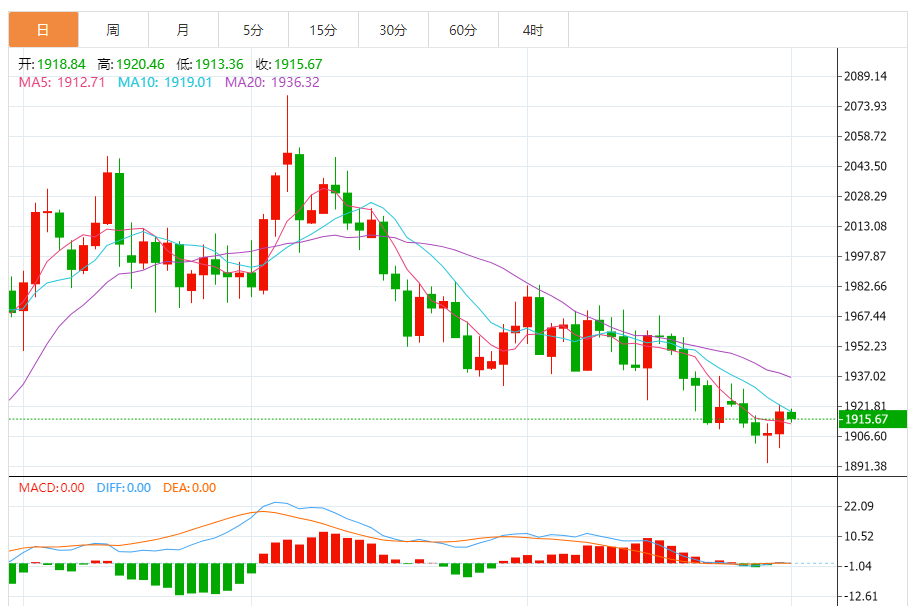The image size is (912, 606).
Task: Click the 1982.66 price axis label
Action: coord(865,286)
